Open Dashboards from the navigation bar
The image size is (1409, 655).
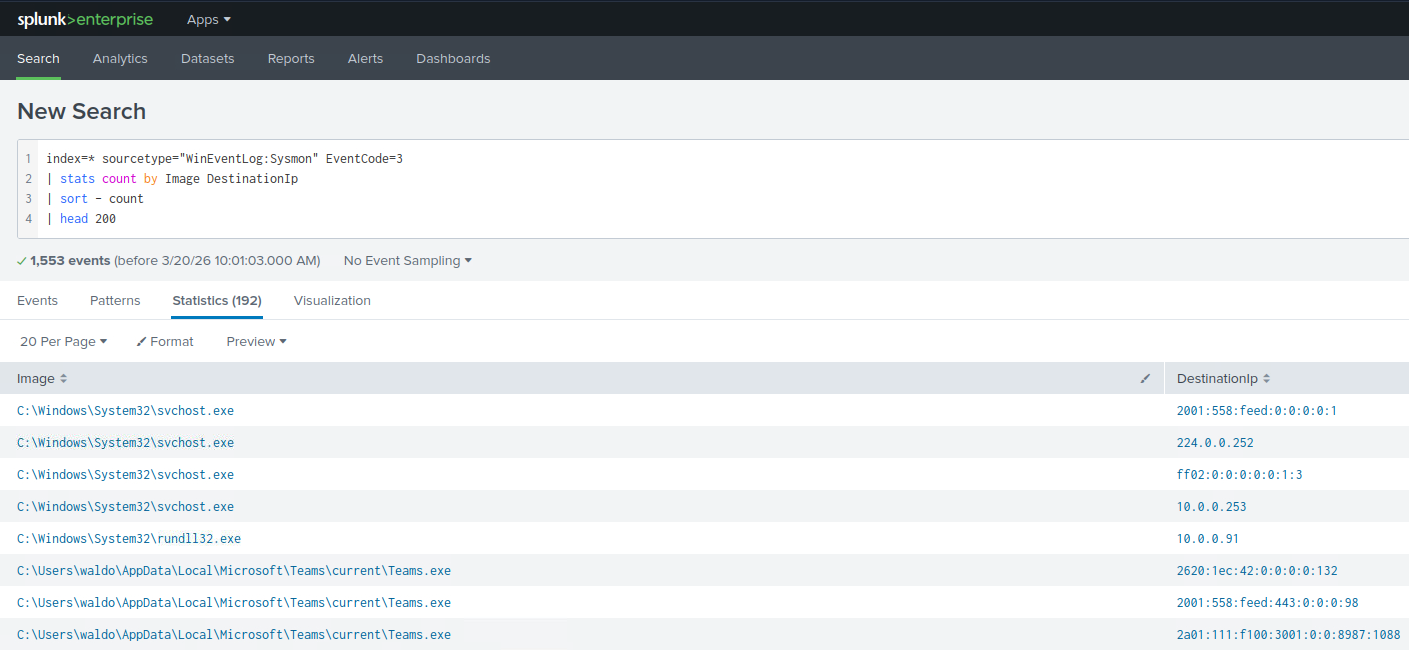click(x=453, y=59)
